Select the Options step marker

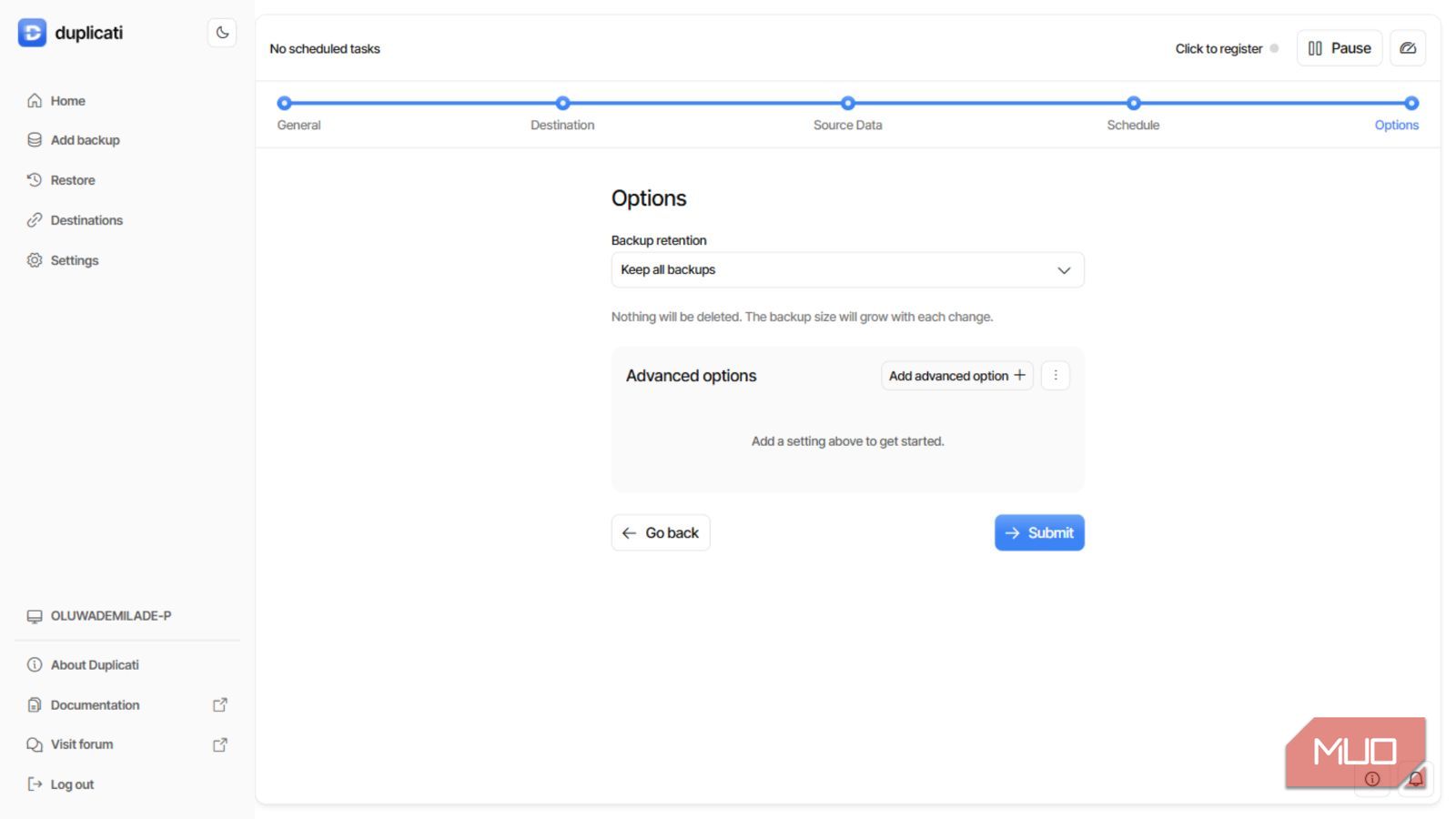click(1411, 104)
